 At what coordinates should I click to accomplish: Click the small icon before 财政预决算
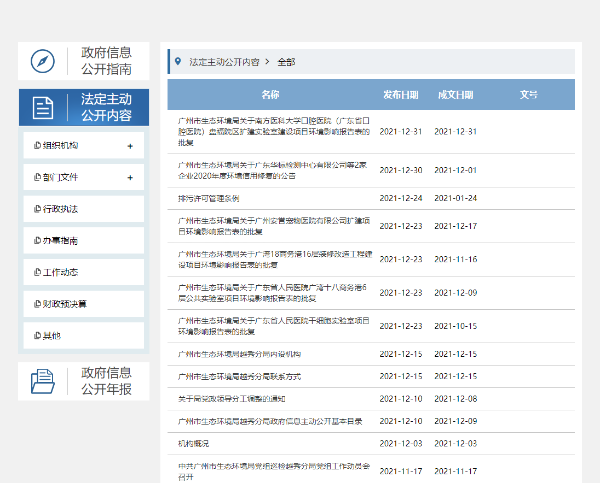[x=37, y=303]
